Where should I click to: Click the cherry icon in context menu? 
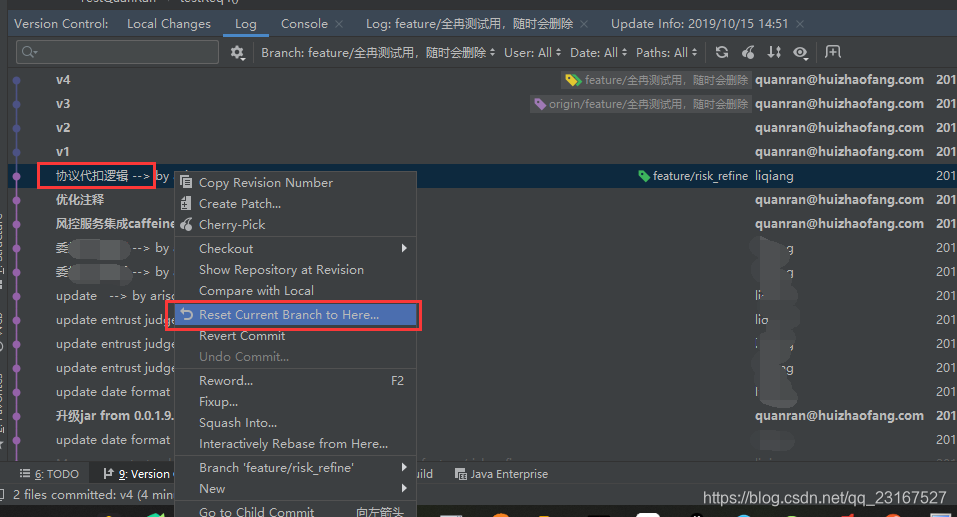click(x=186, y=225)
